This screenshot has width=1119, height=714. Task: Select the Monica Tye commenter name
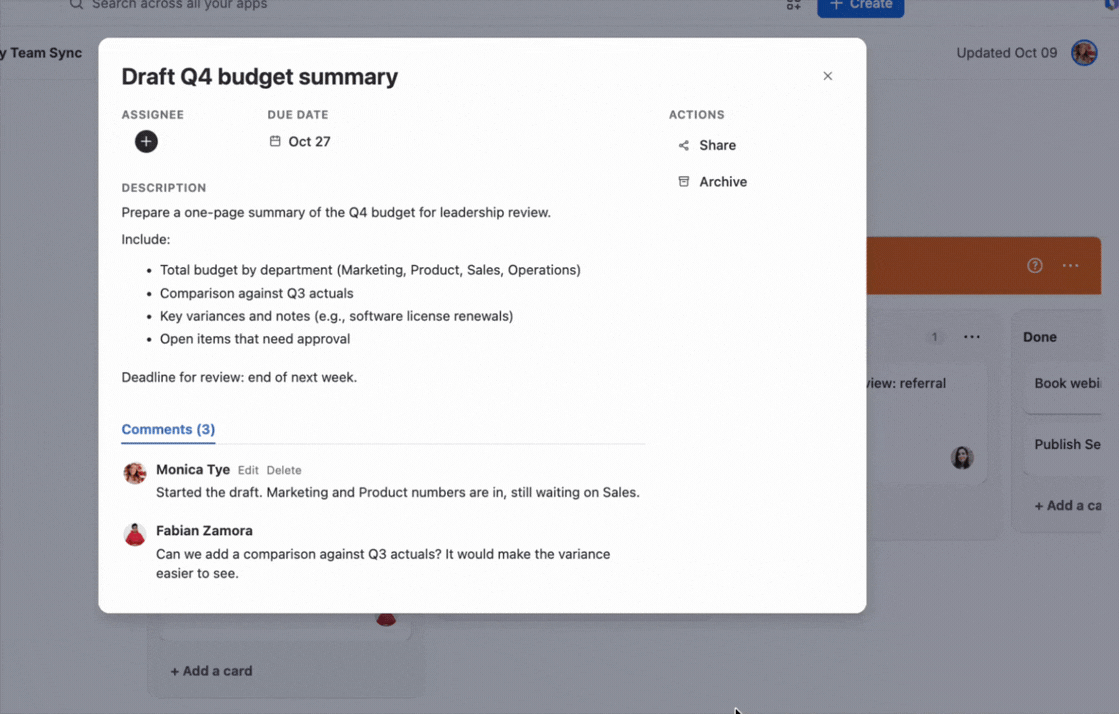coord(193,469)
